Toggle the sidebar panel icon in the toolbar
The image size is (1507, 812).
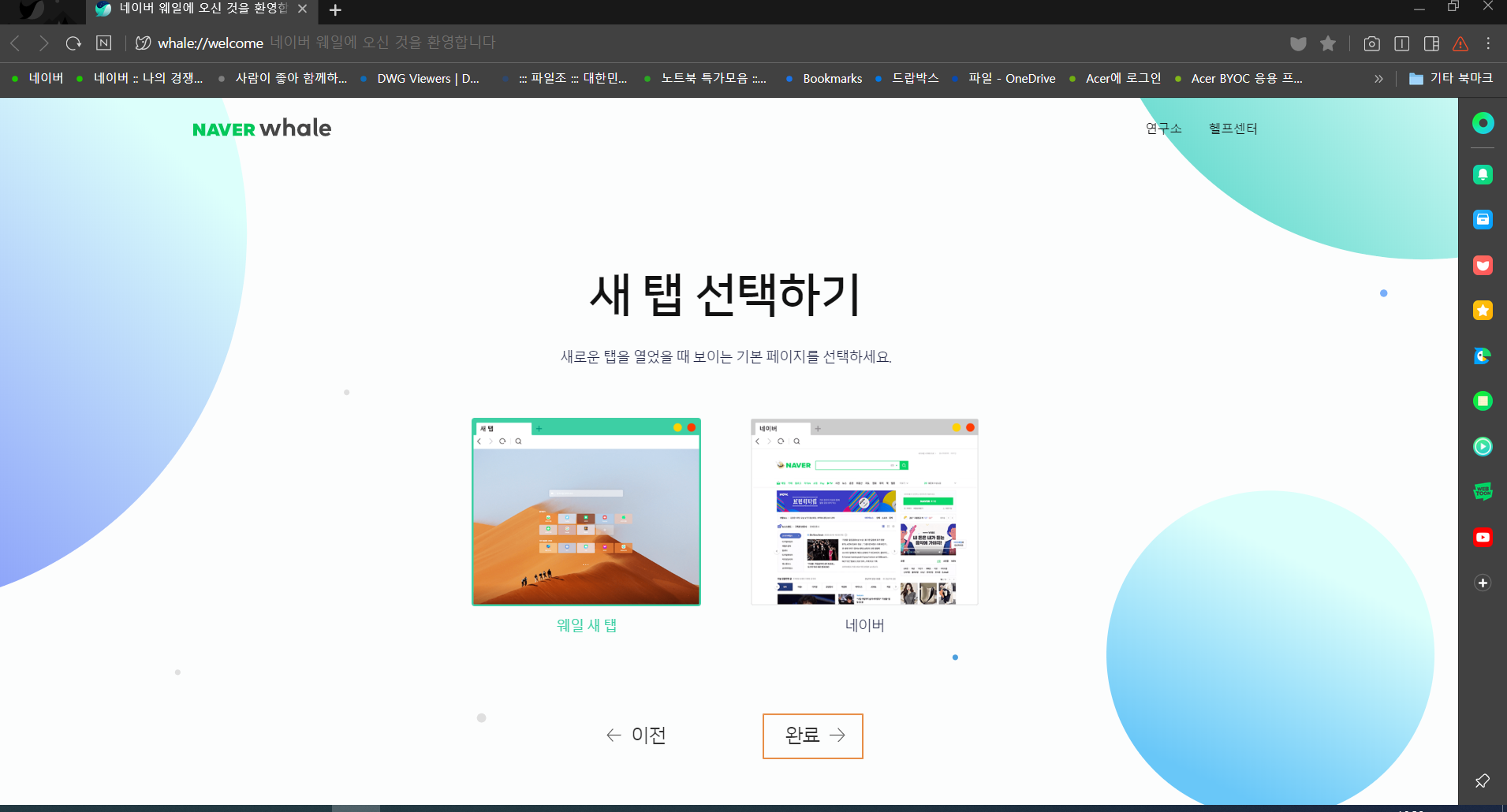[x=1432, y=43]
